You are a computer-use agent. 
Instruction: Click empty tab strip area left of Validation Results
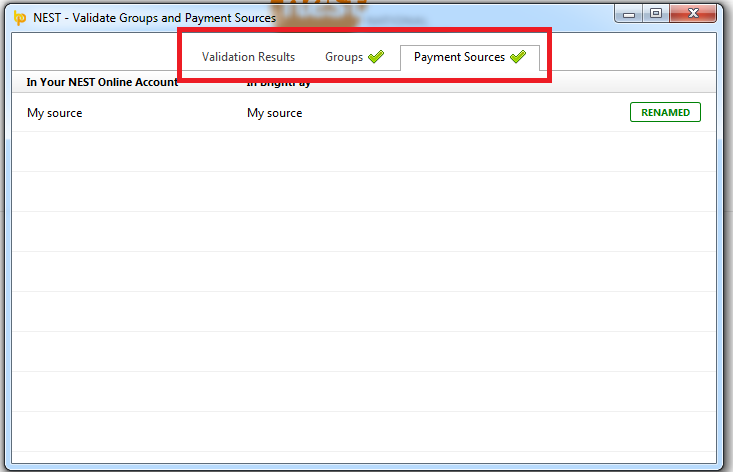coord(100,55)
